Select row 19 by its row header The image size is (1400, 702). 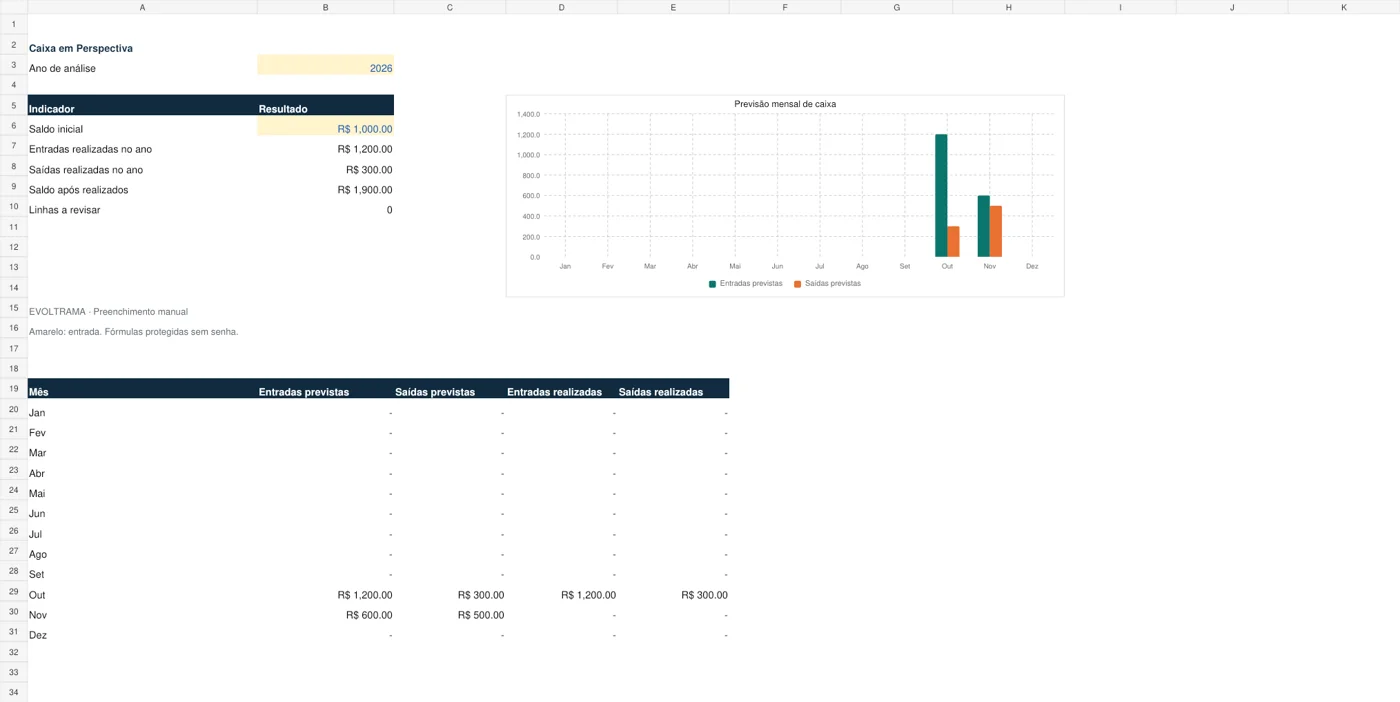pos(14,389)
